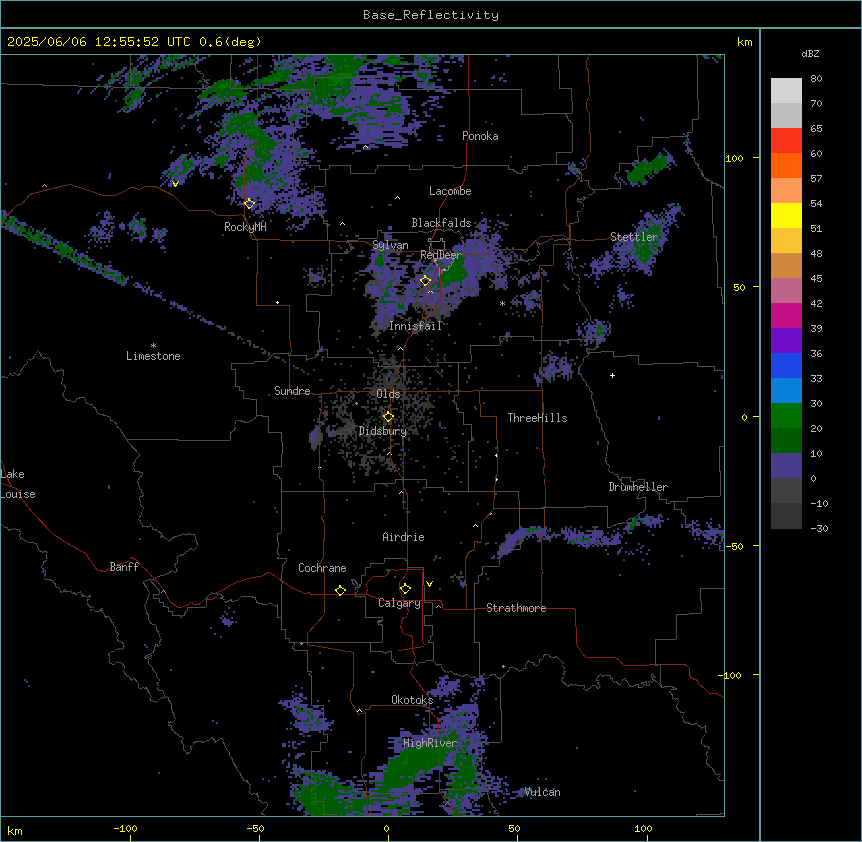This screenshot has width=862, height=842.
Task: Click the white 80 dBZ swatch at legend top
Action: point(786,91)
